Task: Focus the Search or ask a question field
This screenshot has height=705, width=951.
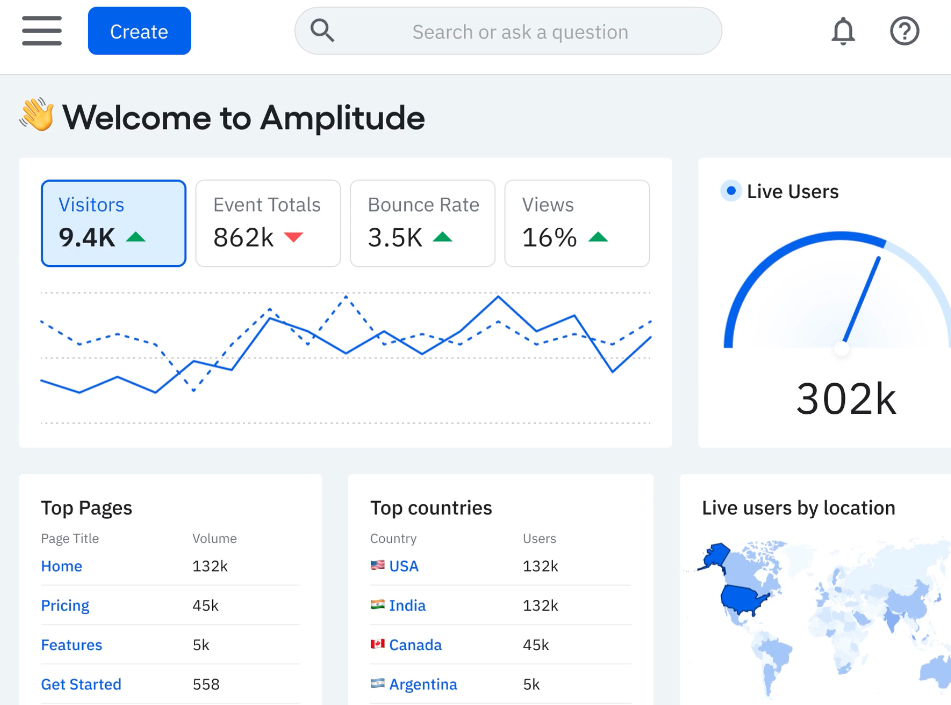Action: [x=508, y=31]
